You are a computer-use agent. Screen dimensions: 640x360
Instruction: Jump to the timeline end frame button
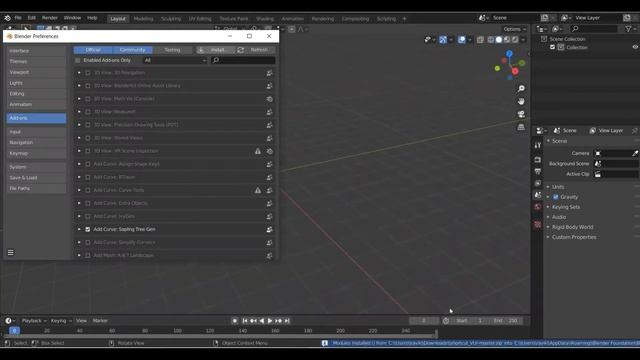[287, 321]
